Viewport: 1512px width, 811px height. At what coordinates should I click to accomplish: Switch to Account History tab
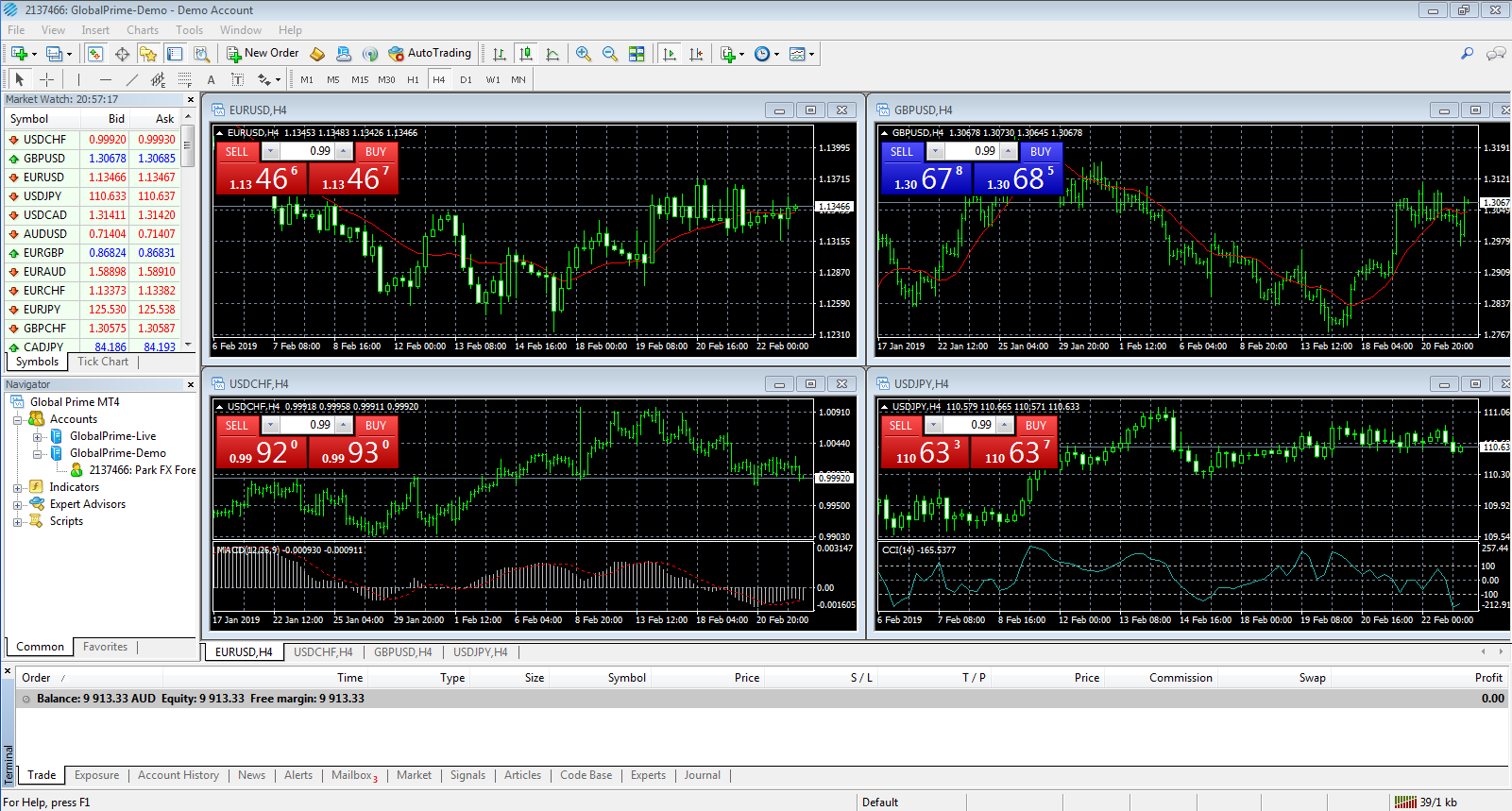point(178,775)
